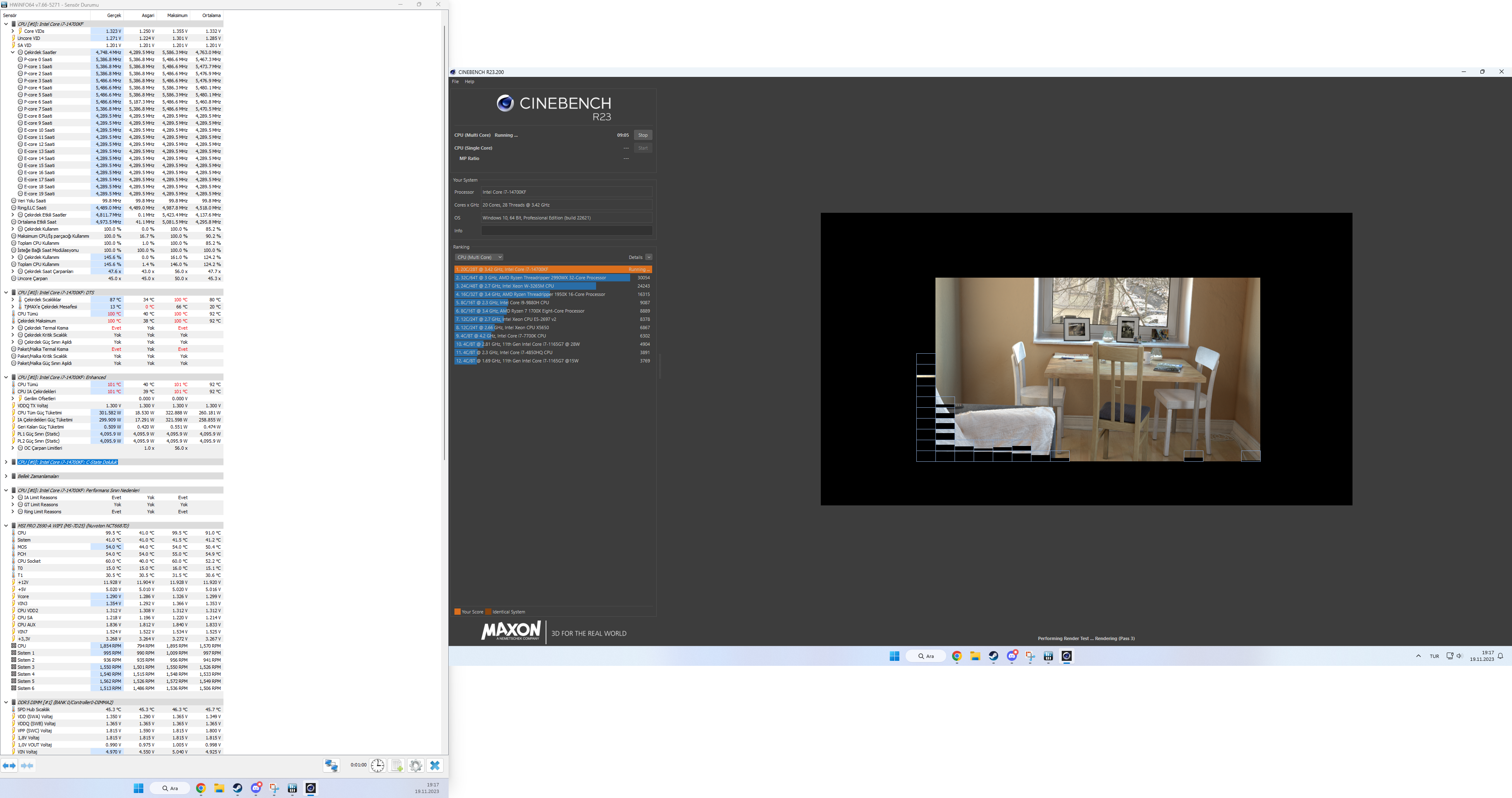The height and width of the screenshot is (798, 1512).
Task: Show hidden tray icons chevron
Action: 1419,657
